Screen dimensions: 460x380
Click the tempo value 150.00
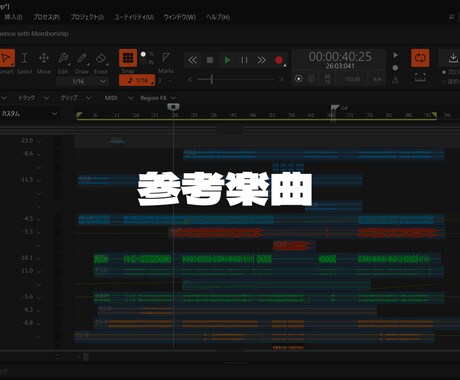(352, 79)
